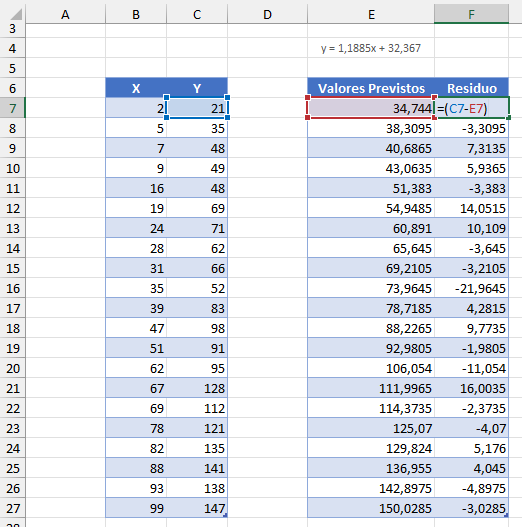Viewport: 522px width, 527px height.
Task: Click row 27 header
Action: (12, 508)
